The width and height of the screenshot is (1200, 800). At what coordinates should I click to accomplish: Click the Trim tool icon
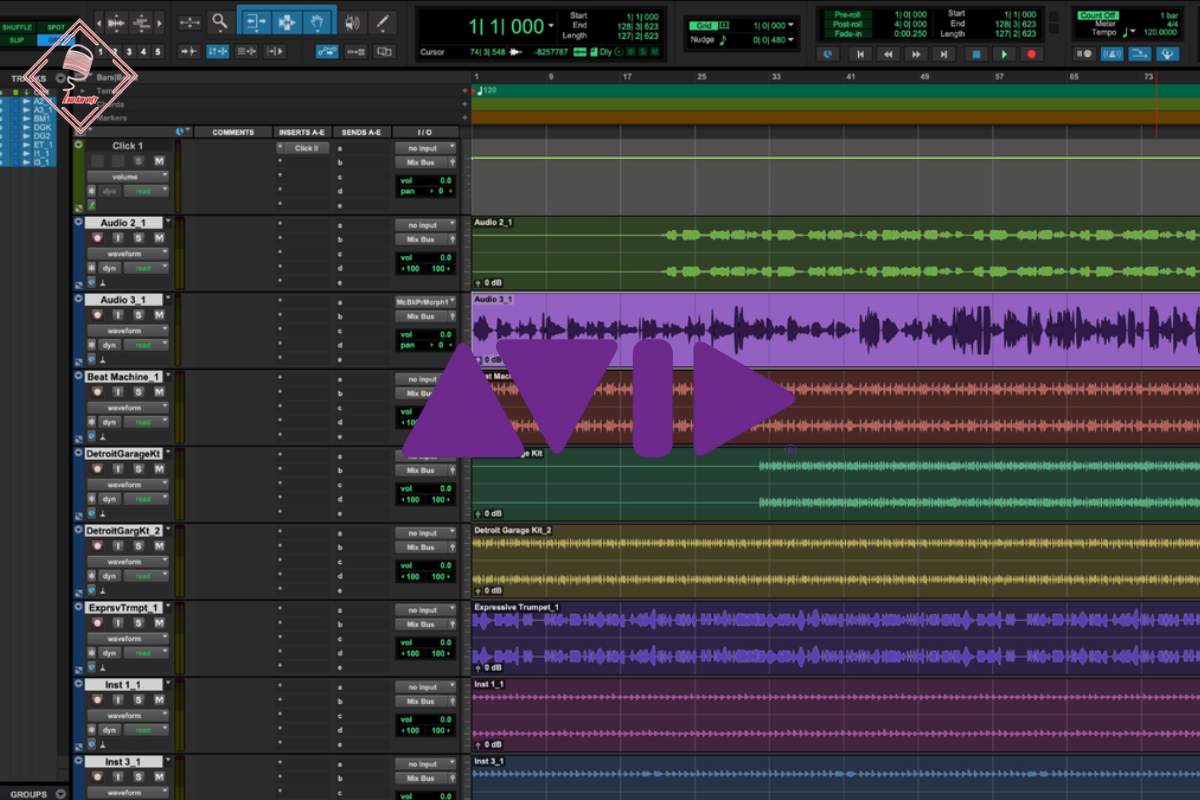point(256,22)
